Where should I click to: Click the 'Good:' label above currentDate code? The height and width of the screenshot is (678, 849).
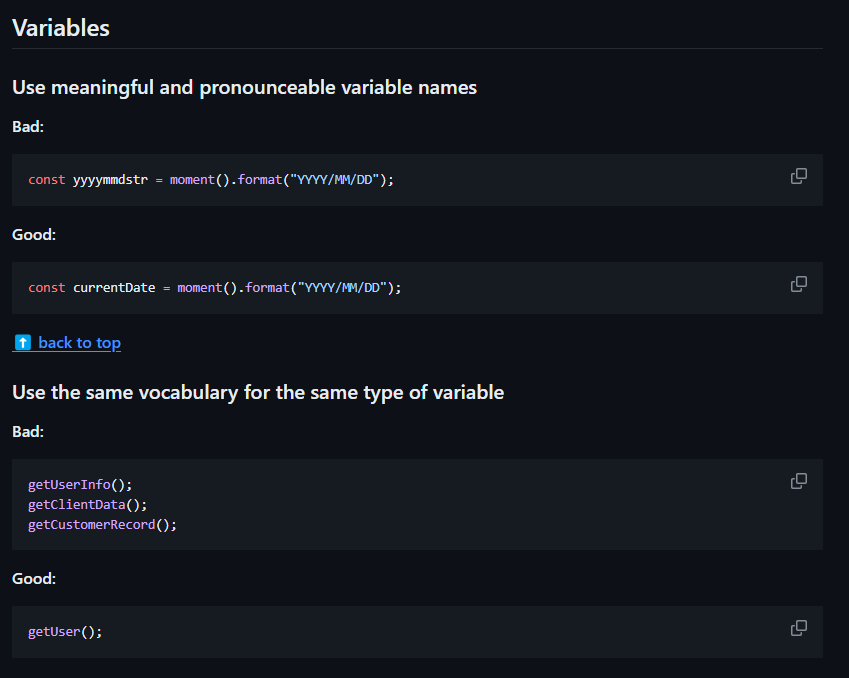34,235
